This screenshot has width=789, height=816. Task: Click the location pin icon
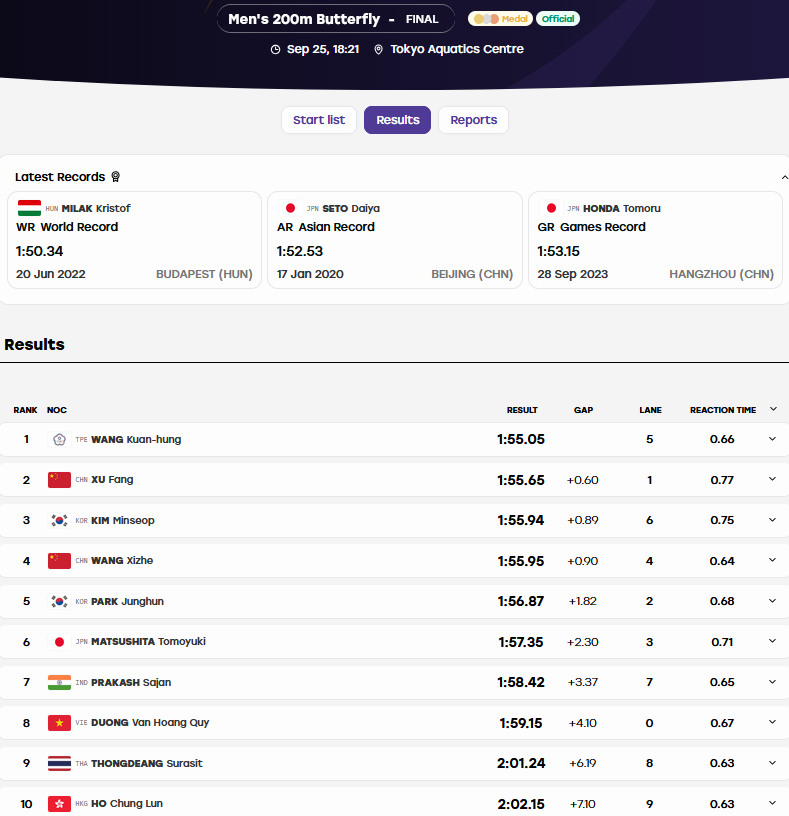pyautogui.click(x=378, y=49)
